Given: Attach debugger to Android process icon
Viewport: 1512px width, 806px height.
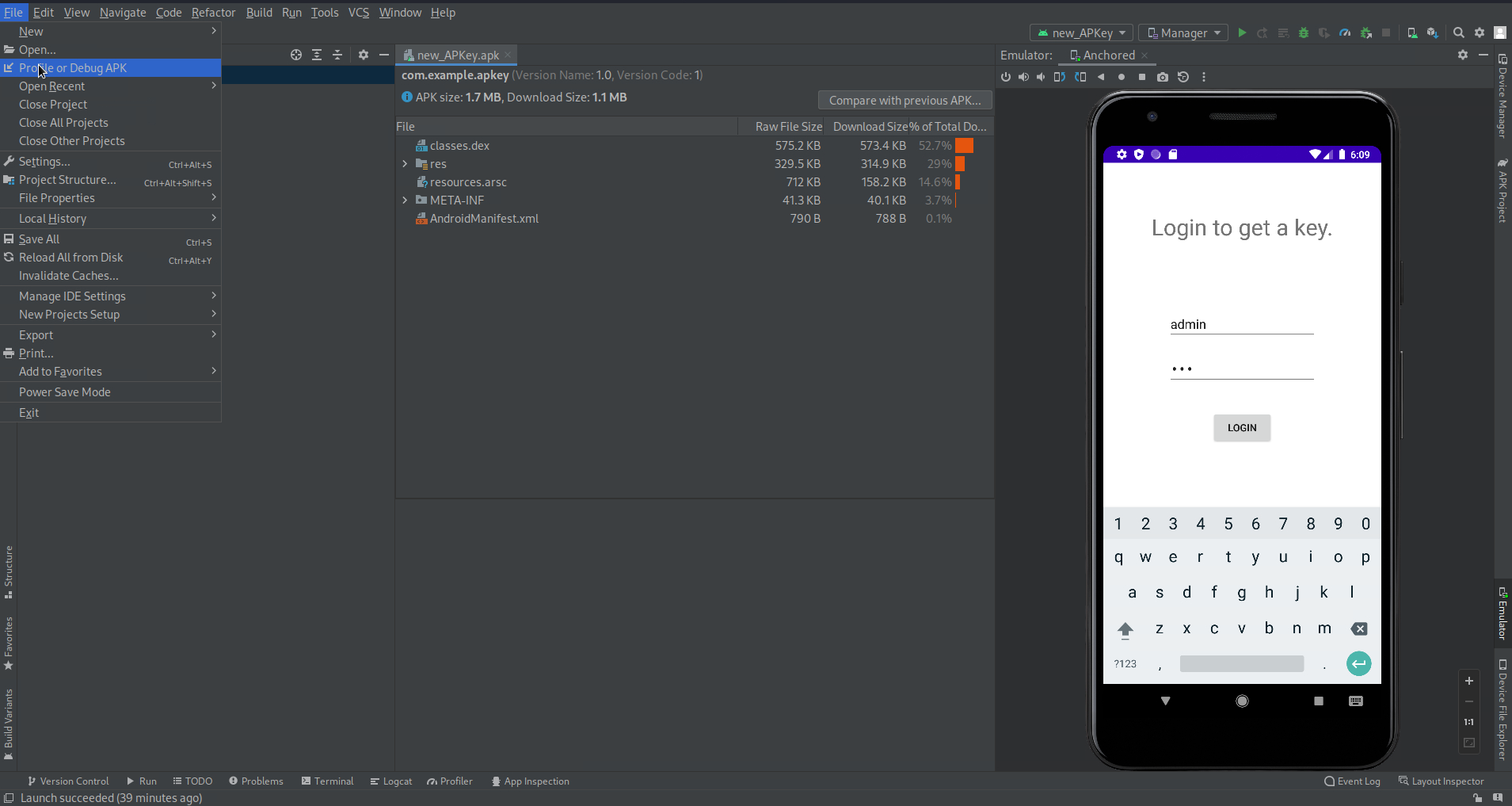Looking at the screenshot, I should 1365,32.
